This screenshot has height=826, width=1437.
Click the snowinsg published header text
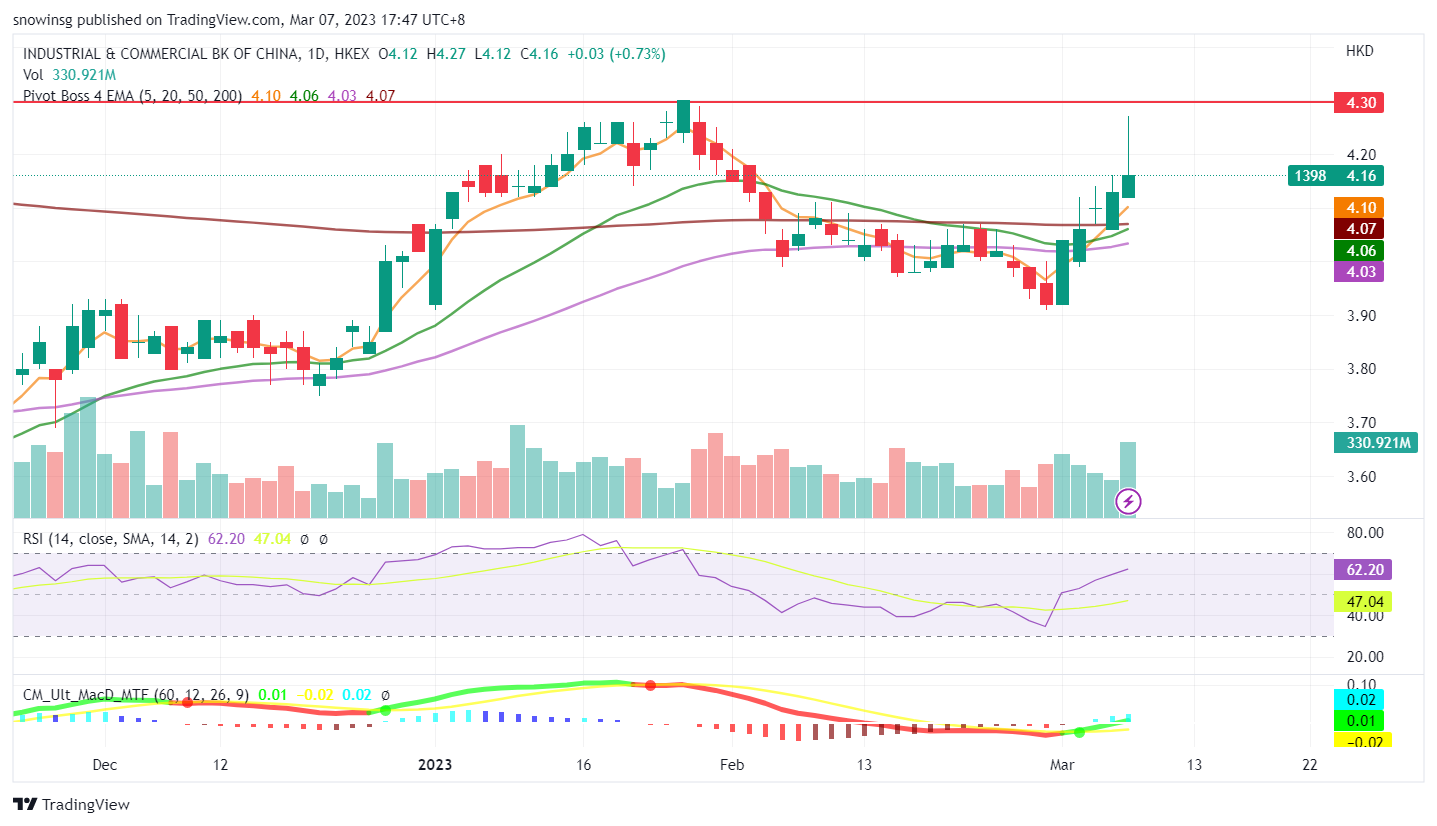239,19
